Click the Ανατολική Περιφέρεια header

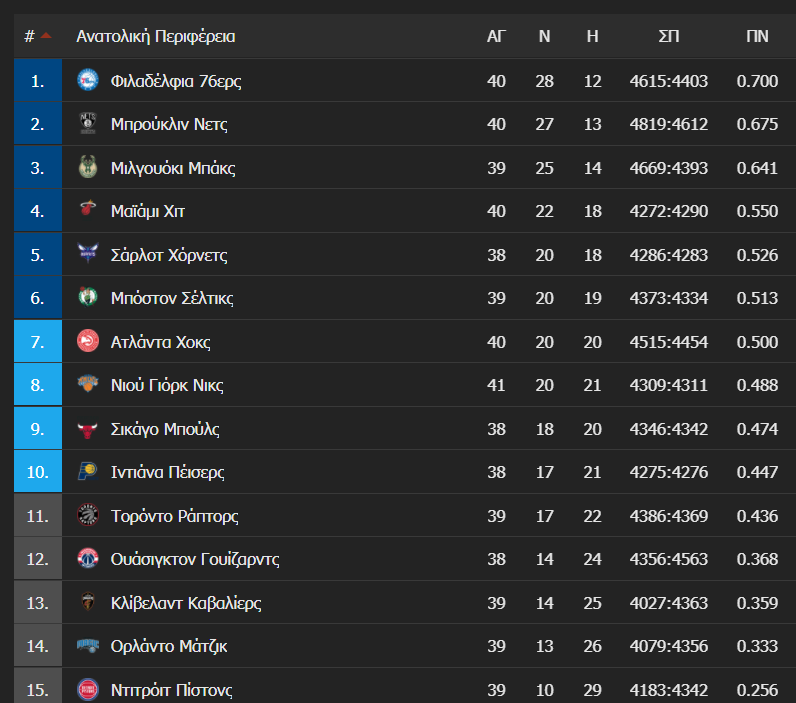(155, 37)
